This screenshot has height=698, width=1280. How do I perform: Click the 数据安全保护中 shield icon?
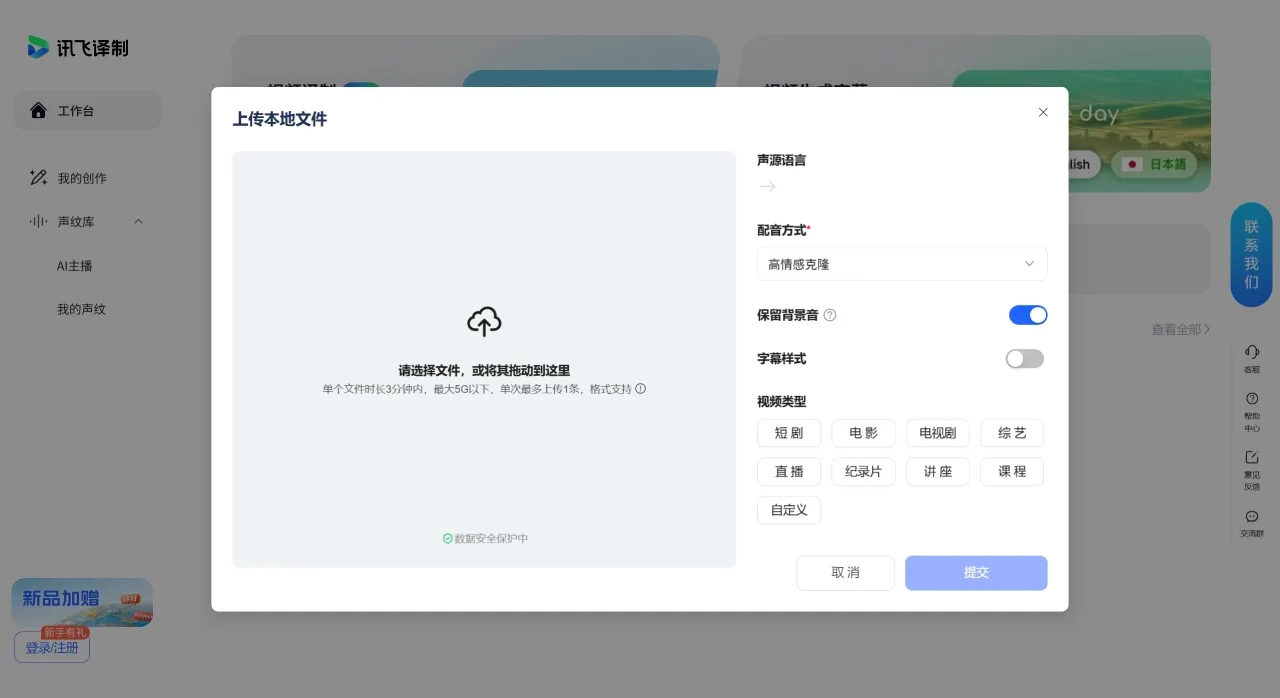pos(448,538)
